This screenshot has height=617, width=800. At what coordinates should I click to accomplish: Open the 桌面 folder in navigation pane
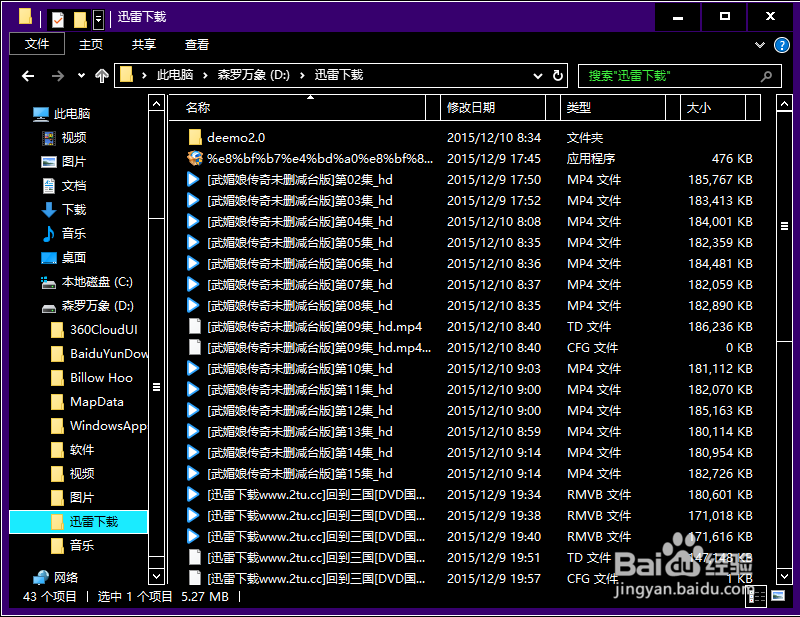tap(64, 257)
